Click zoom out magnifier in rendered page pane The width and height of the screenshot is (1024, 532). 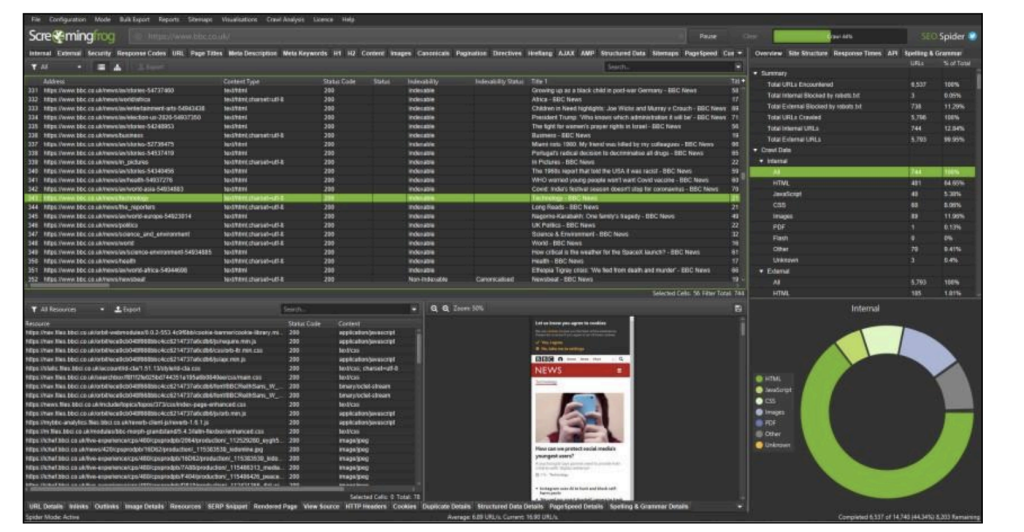[x=434, y=309]
